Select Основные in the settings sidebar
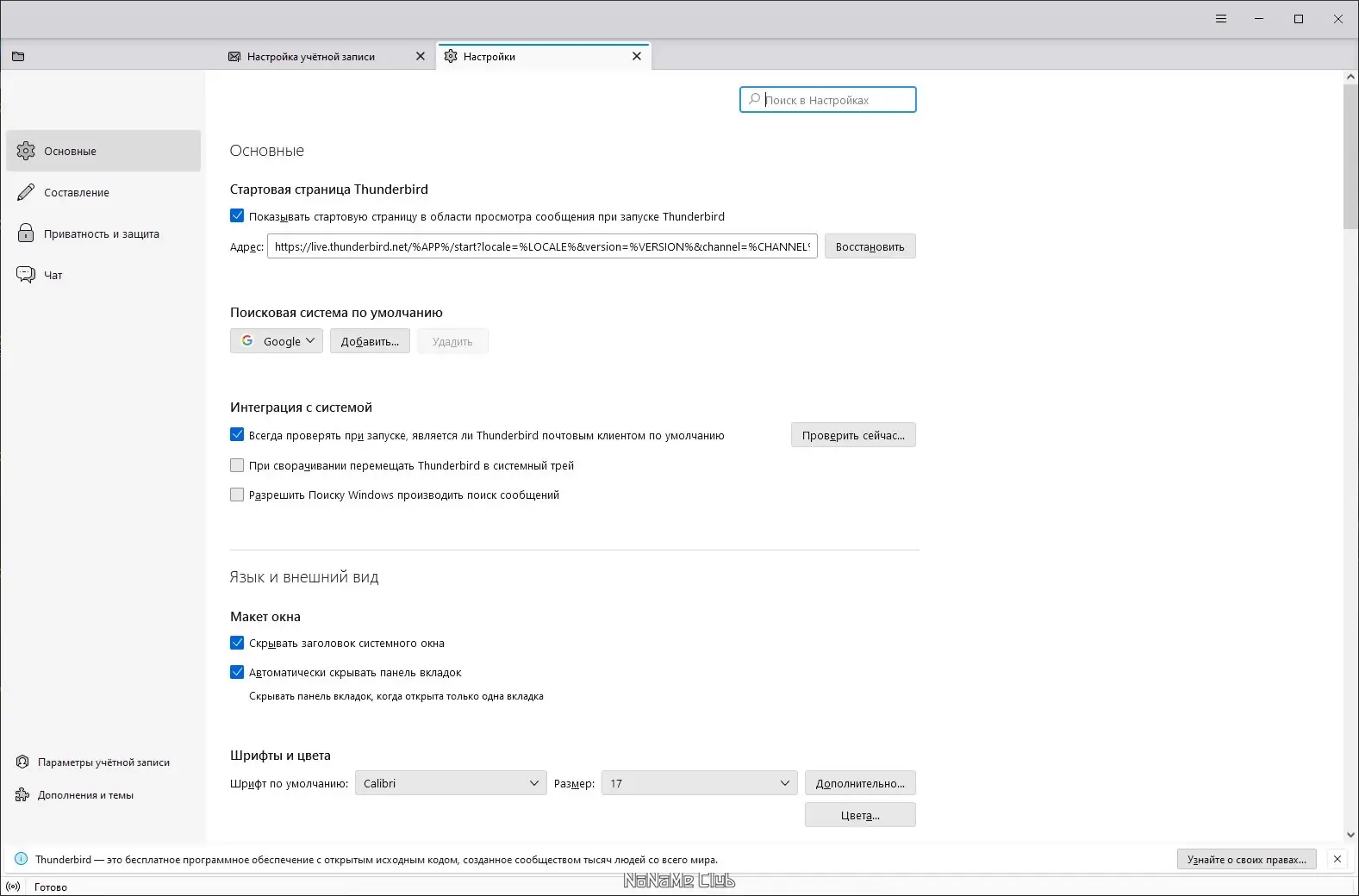 pos(103,151)
